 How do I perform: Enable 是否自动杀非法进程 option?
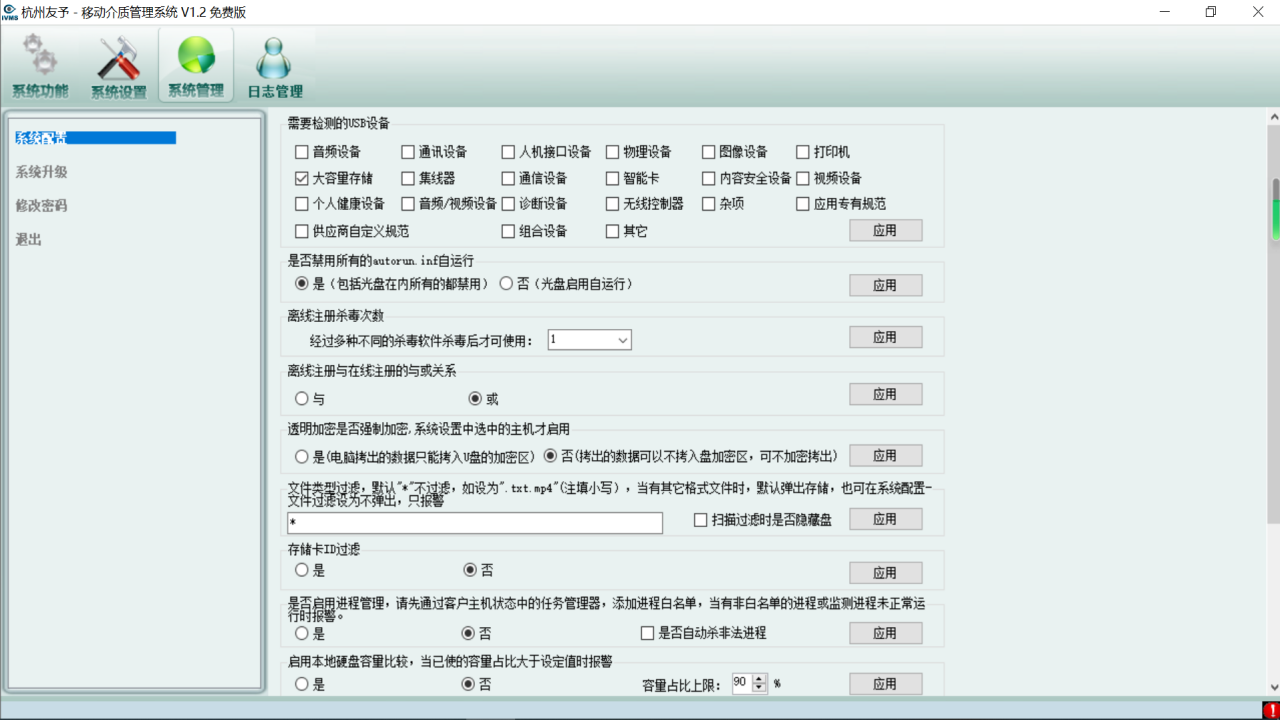click(645, 632)
